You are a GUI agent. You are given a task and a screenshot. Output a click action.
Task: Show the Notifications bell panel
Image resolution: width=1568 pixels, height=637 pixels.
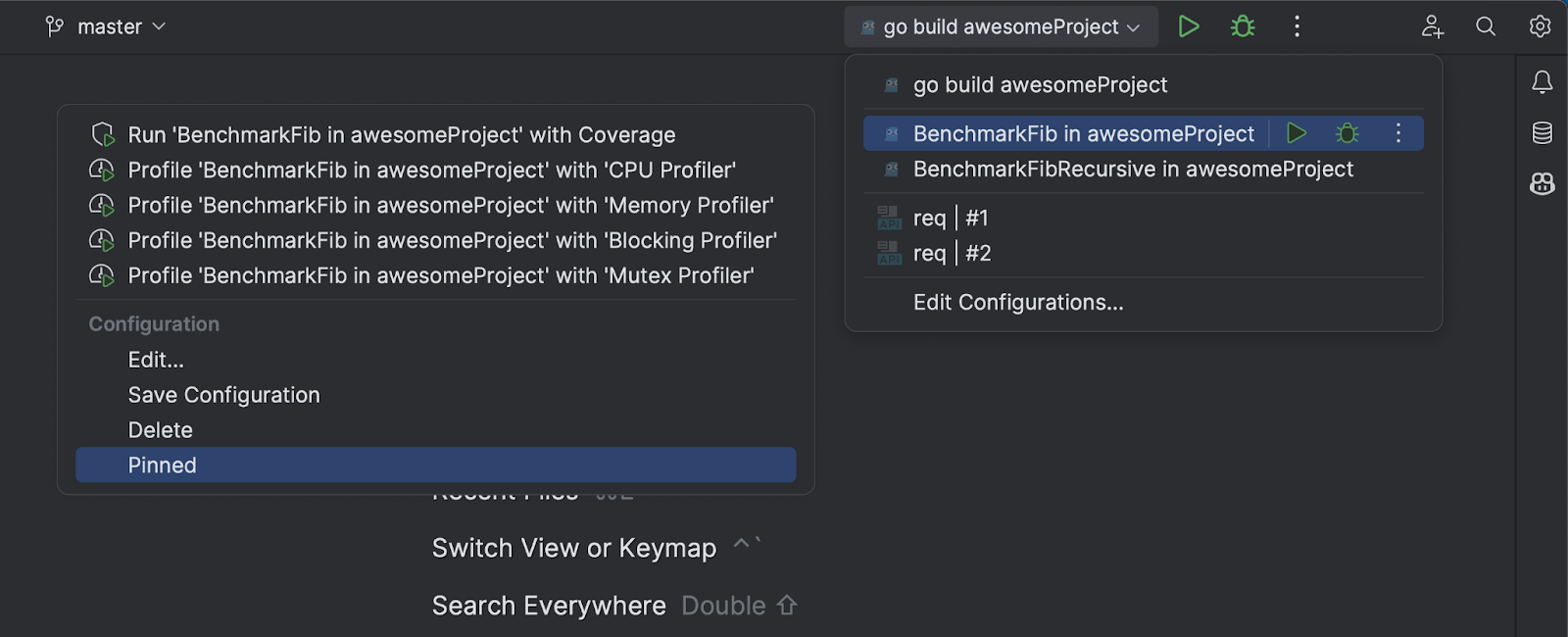(1543, 82)
